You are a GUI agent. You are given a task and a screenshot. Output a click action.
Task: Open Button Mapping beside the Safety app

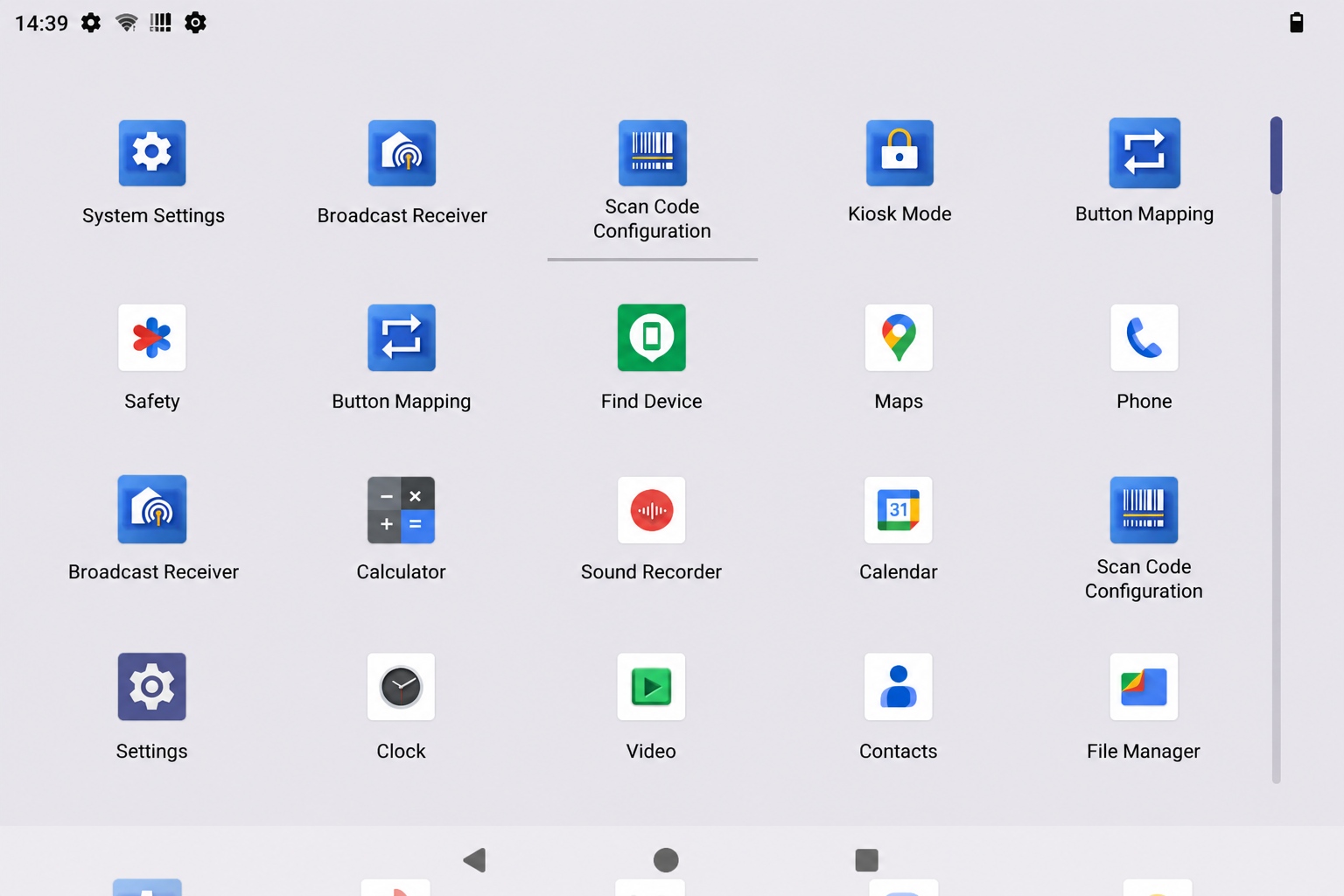402,338
